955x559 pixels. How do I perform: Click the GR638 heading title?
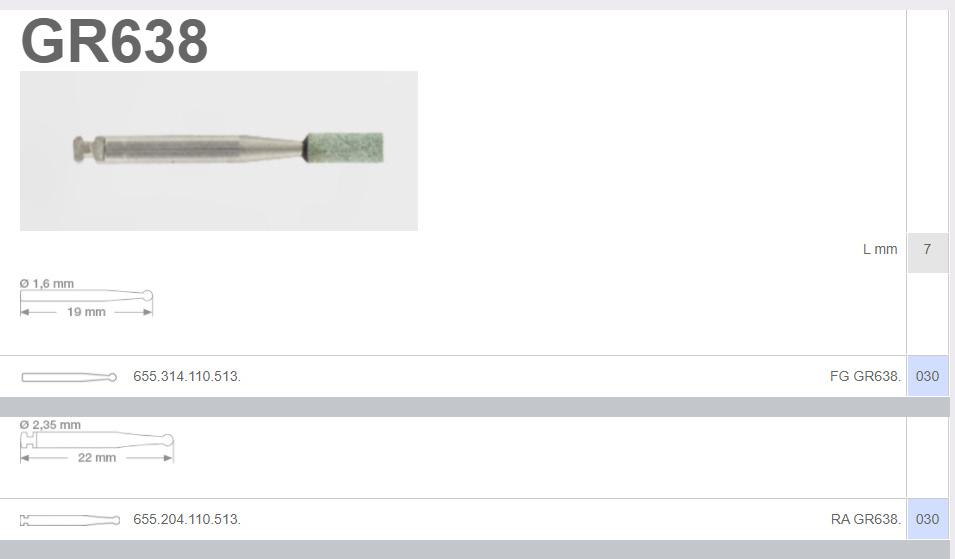(115, 41)
